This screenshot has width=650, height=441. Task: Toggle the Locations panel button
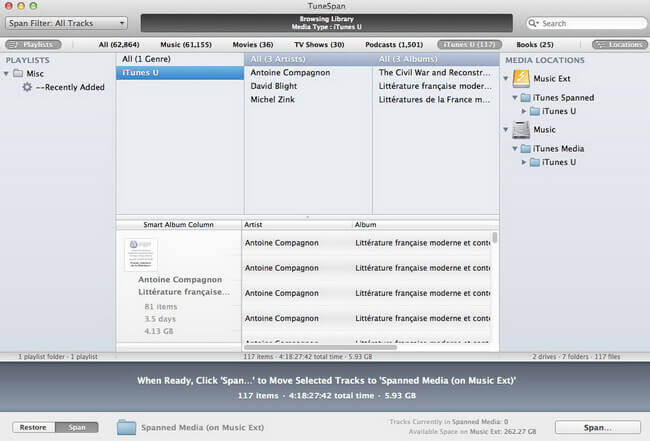point(619,44)
